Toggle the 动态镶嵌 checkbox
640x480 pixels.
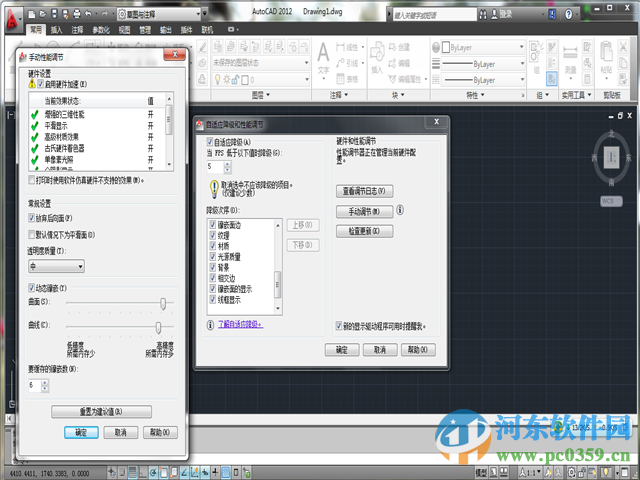tap(31, 288)
